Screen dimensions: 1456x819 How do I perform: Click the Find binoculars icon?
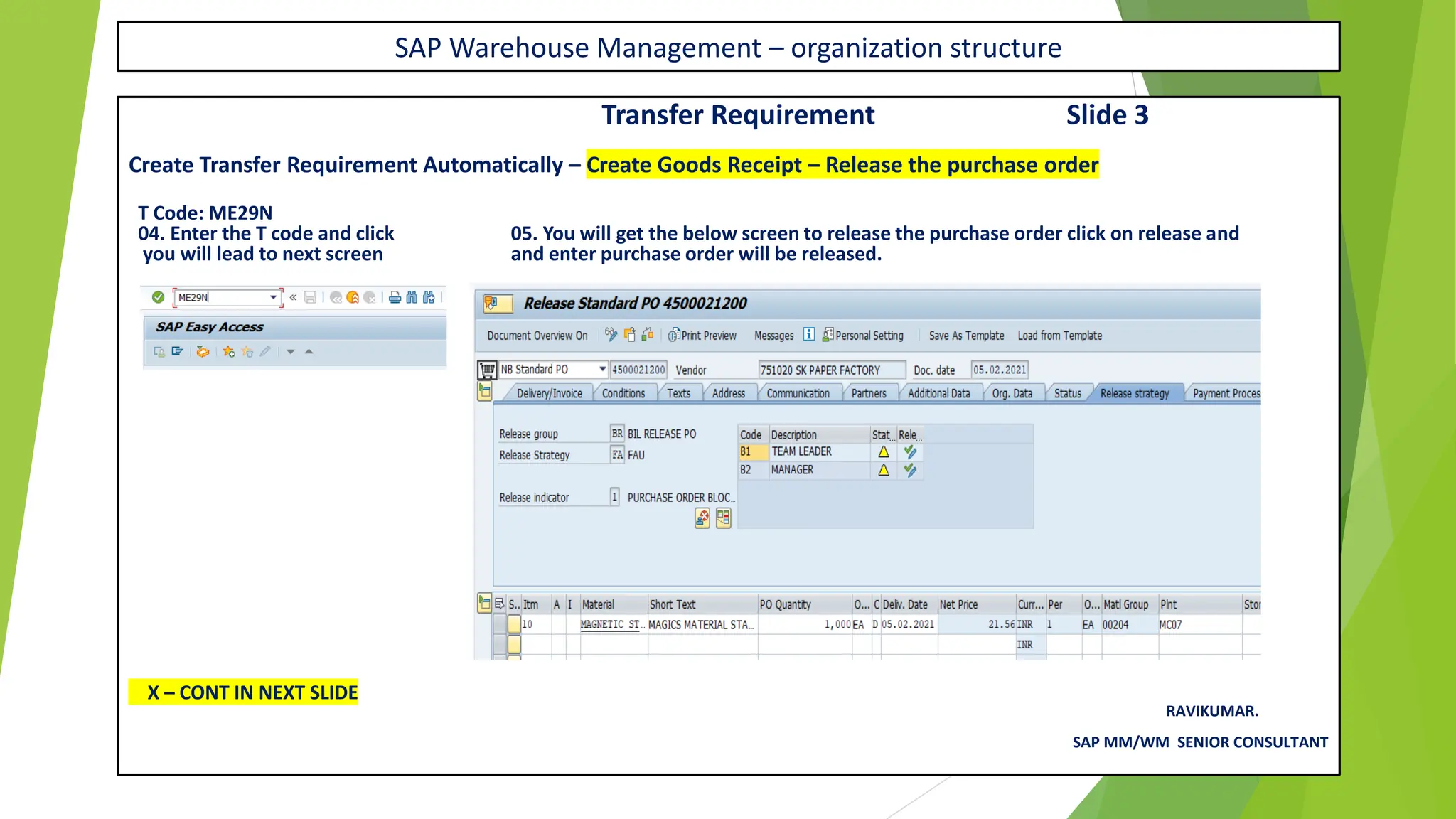[412, 297]
